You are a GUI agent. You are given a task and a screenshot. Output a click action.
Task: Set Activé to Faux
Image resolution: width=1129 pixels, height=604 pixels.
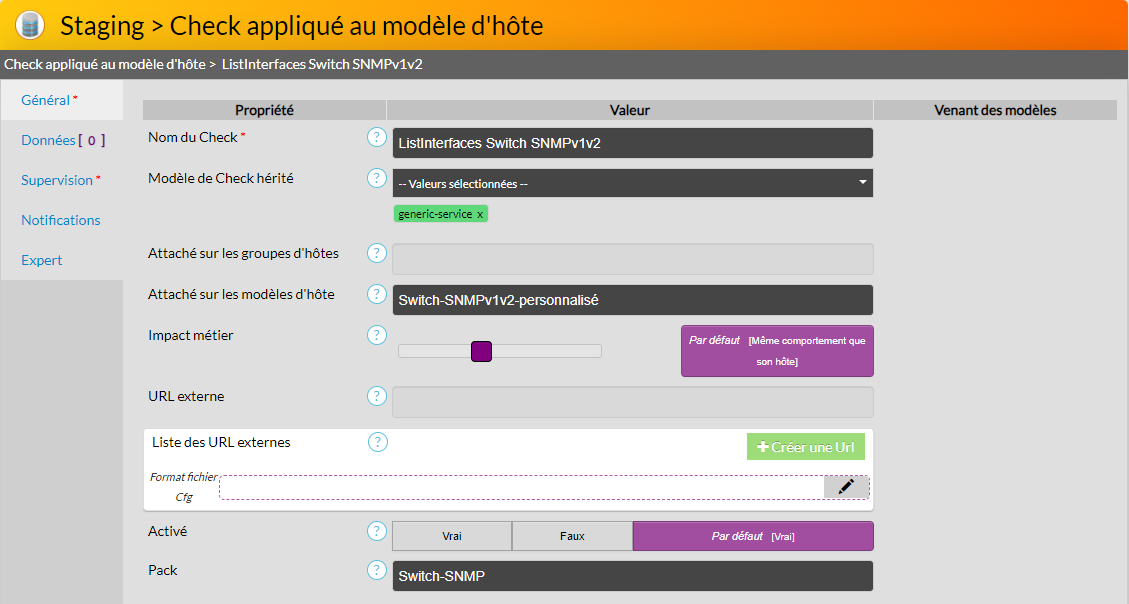pos(572,536)
